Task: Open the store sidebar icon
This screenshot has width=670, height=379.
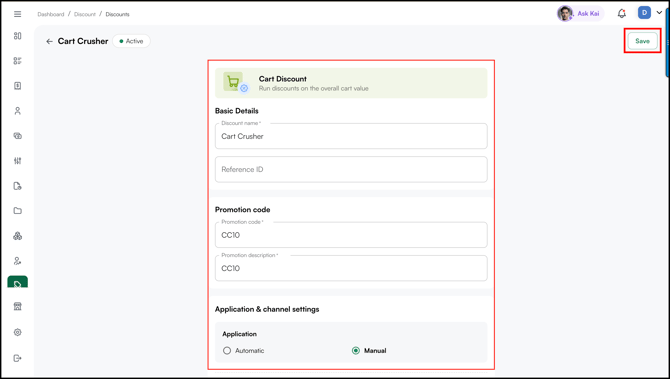Action: [18, 306]
